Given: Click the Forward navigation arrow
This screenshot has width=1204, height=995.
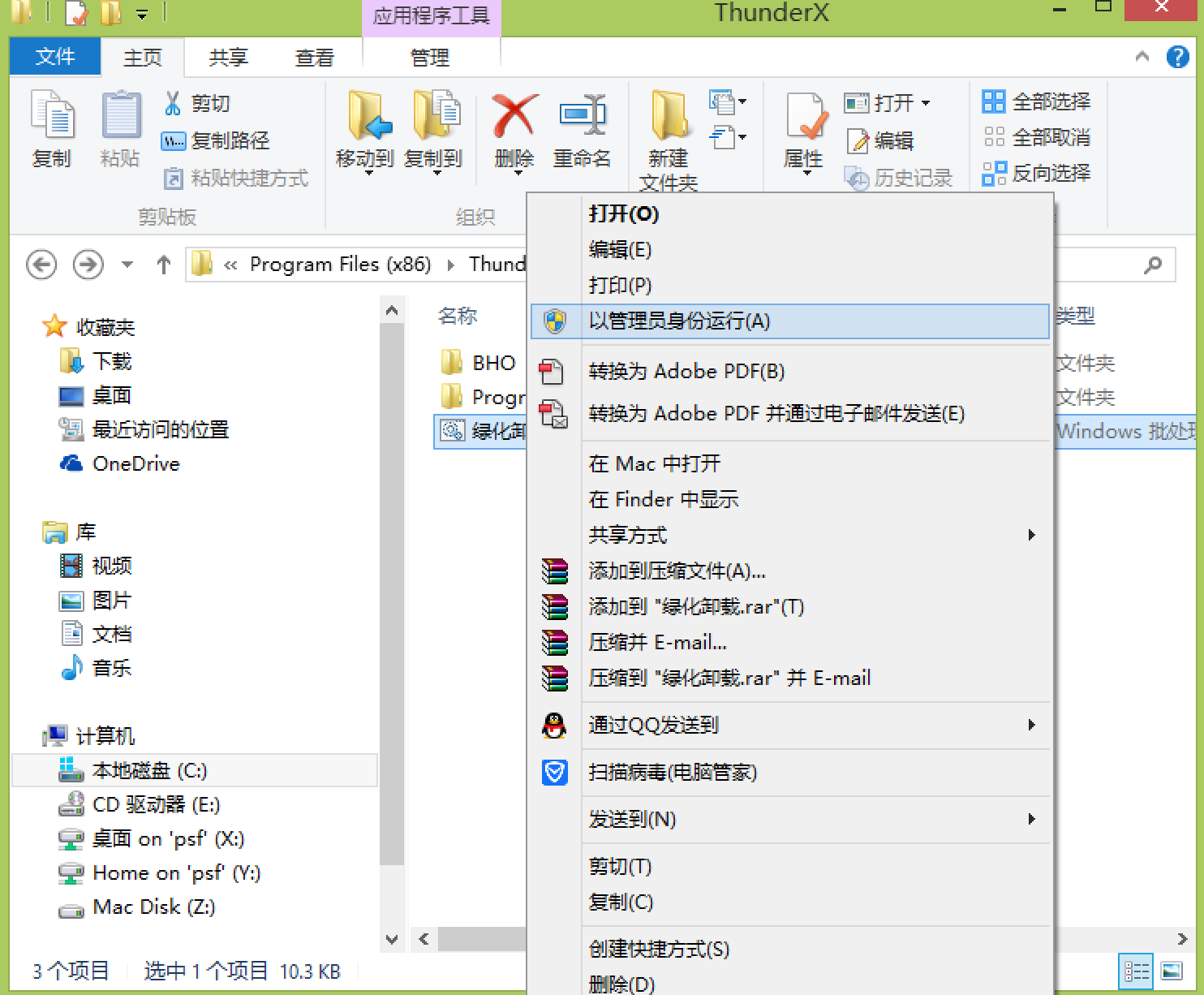Looking at the screenshot, I should click(88, 265).
